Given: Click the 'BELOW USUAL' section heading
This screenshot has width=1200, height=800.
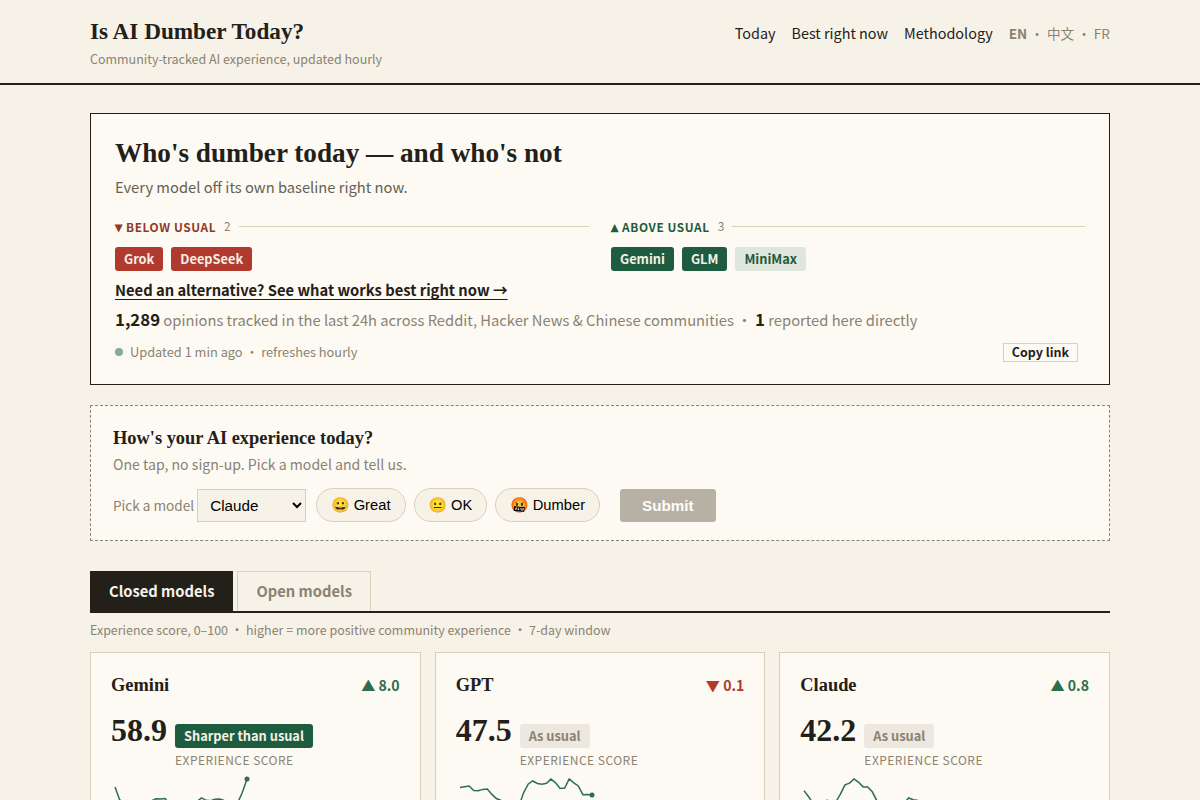Looking at the screenshot, I should pos(165,228).
